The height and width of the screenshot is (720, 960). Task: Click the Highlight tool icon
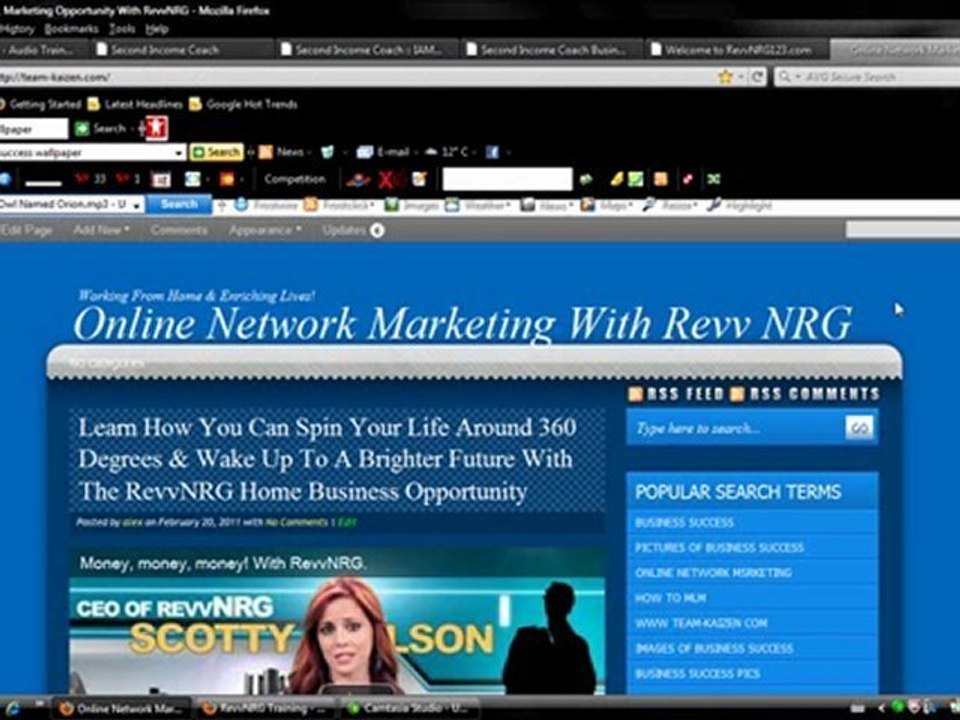tap(713, 206)
